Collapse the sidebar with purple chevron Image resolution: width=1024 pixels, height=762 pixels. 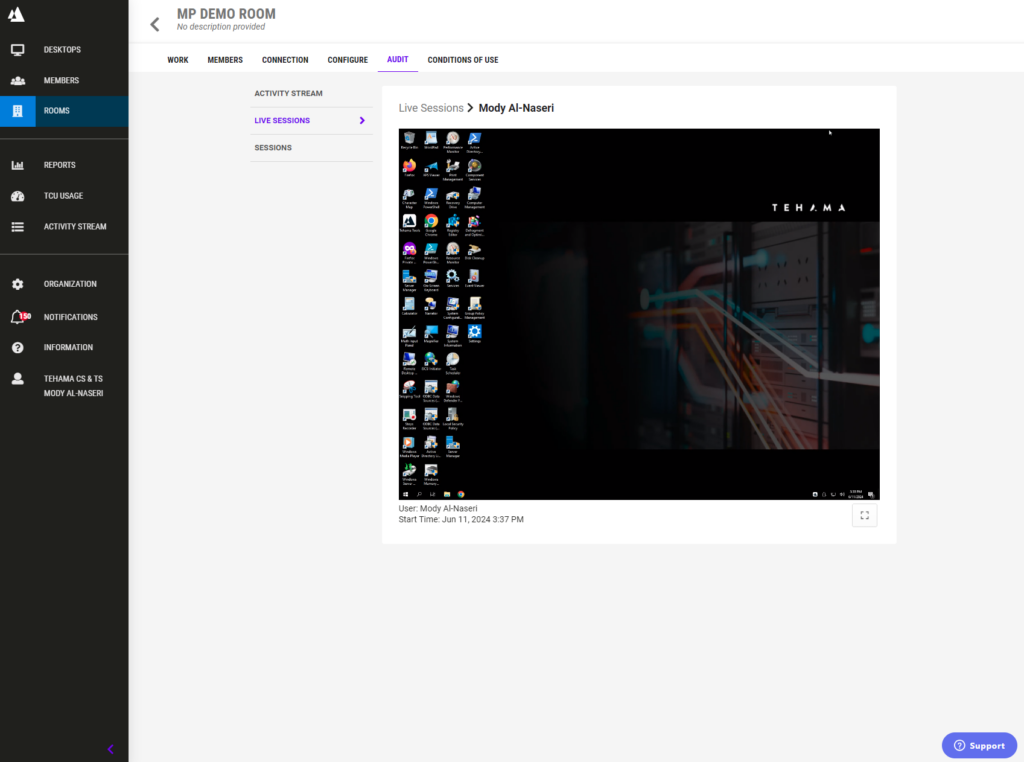pyautogui.click(x=110, y=749)
